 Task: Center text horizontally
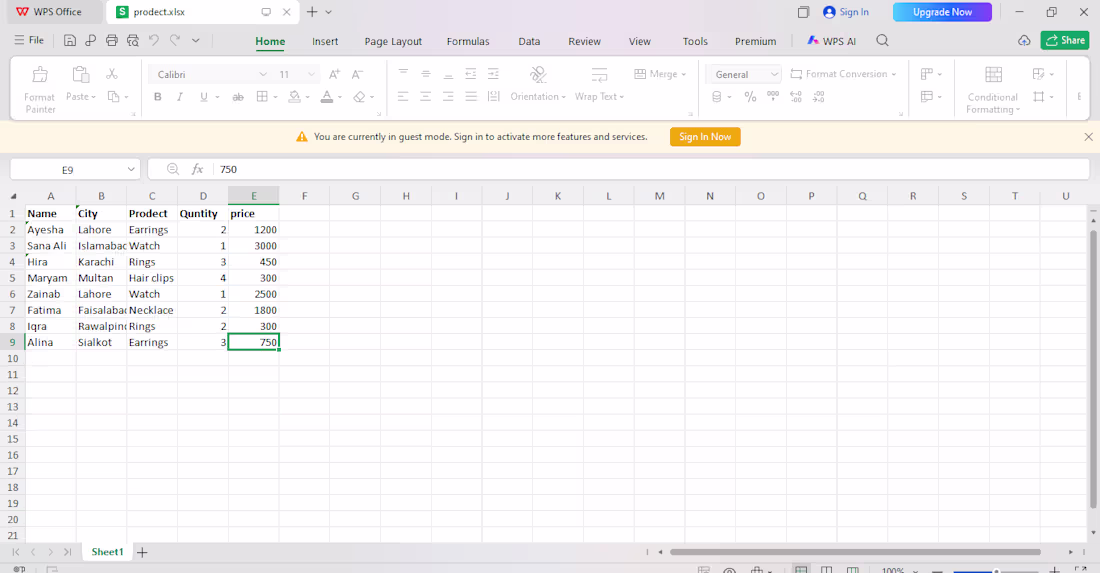pyautogui.click(x=426, y=97)
